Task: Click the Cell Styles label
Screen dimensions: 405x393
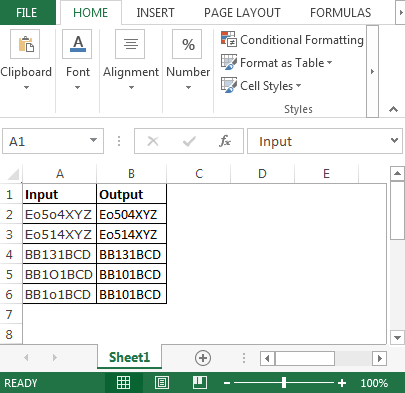Action: [x=266, y=86]
